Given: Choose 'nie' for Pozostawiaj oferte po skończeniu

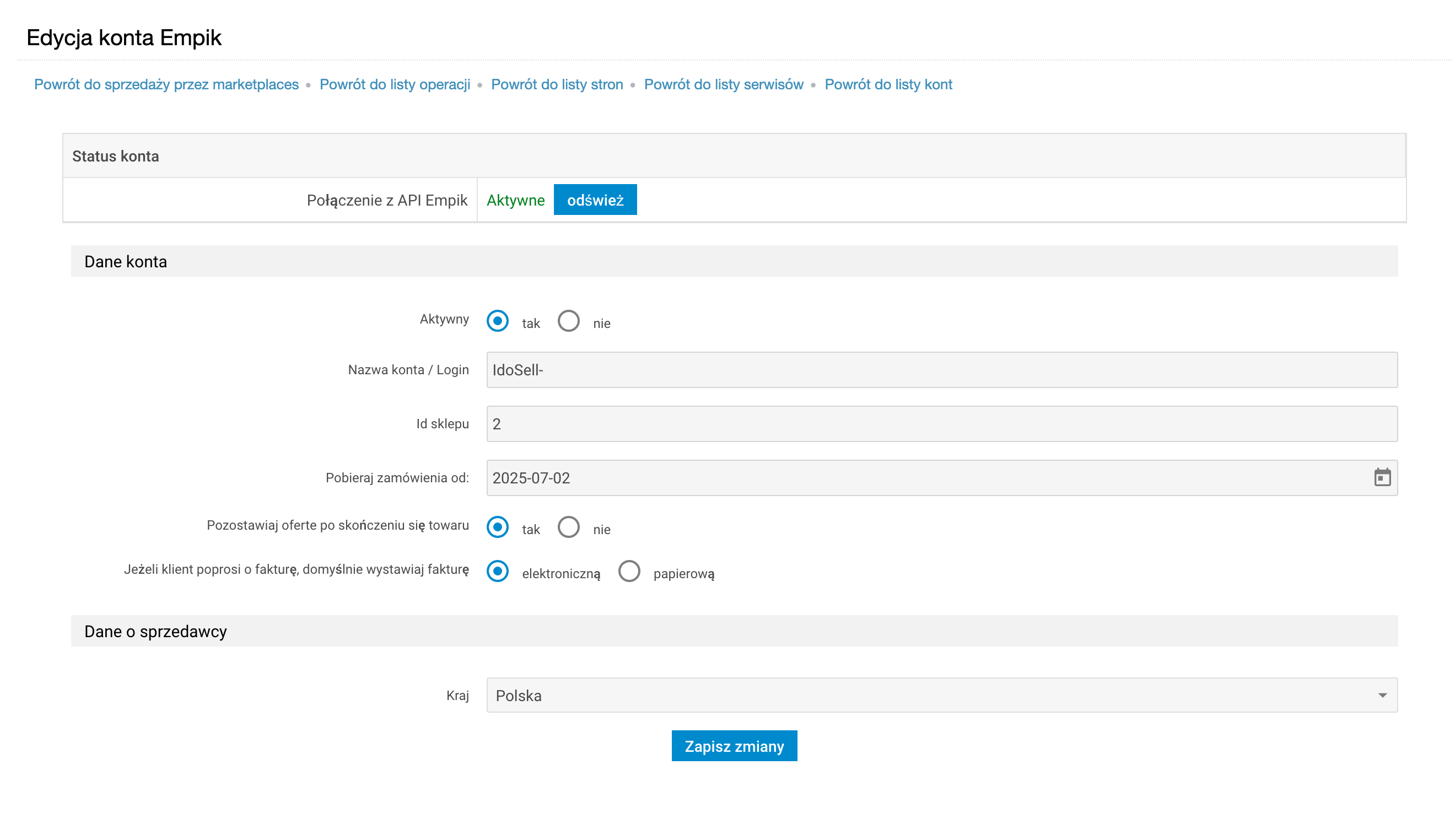Looking at the screenshot, I should tap(568, 527).
